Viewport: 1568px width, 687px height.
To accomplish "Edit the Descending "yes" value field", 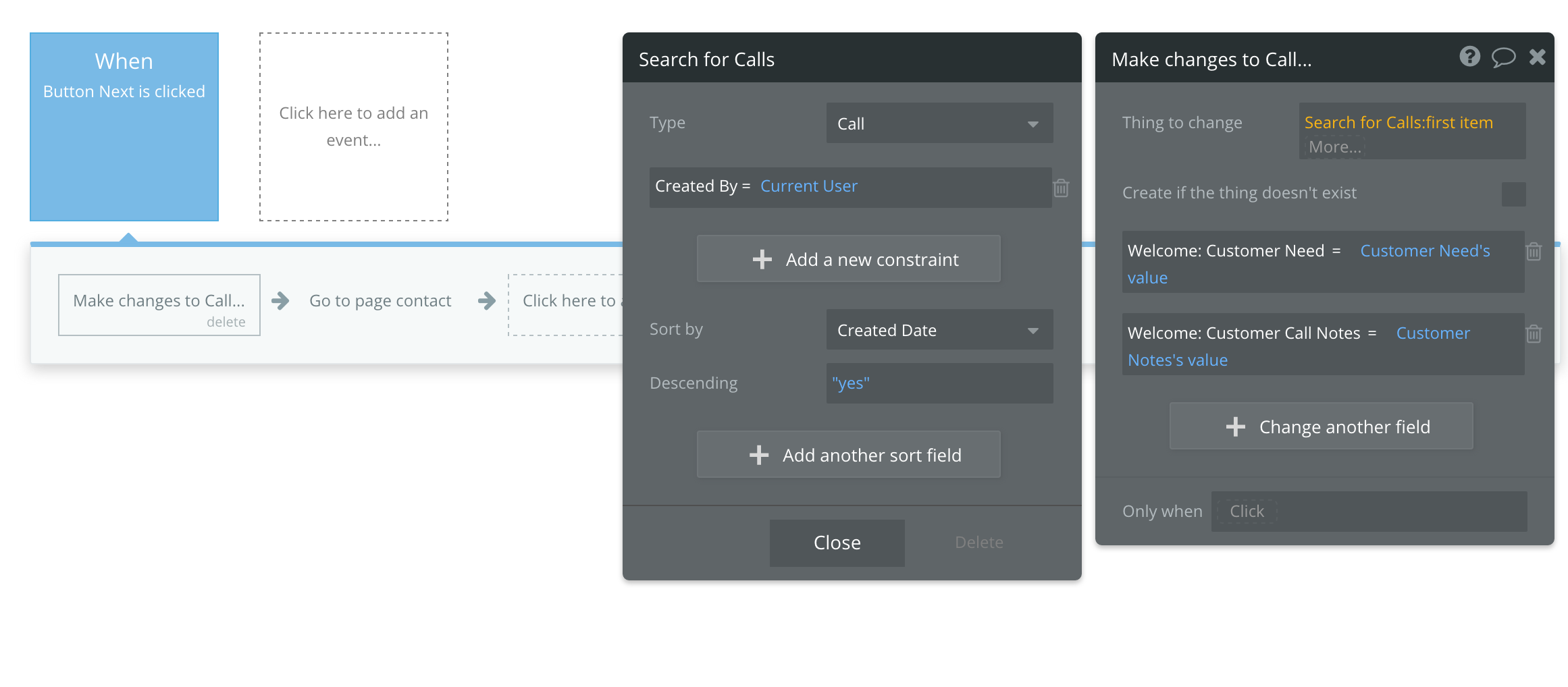I will [x=939, y=383].
